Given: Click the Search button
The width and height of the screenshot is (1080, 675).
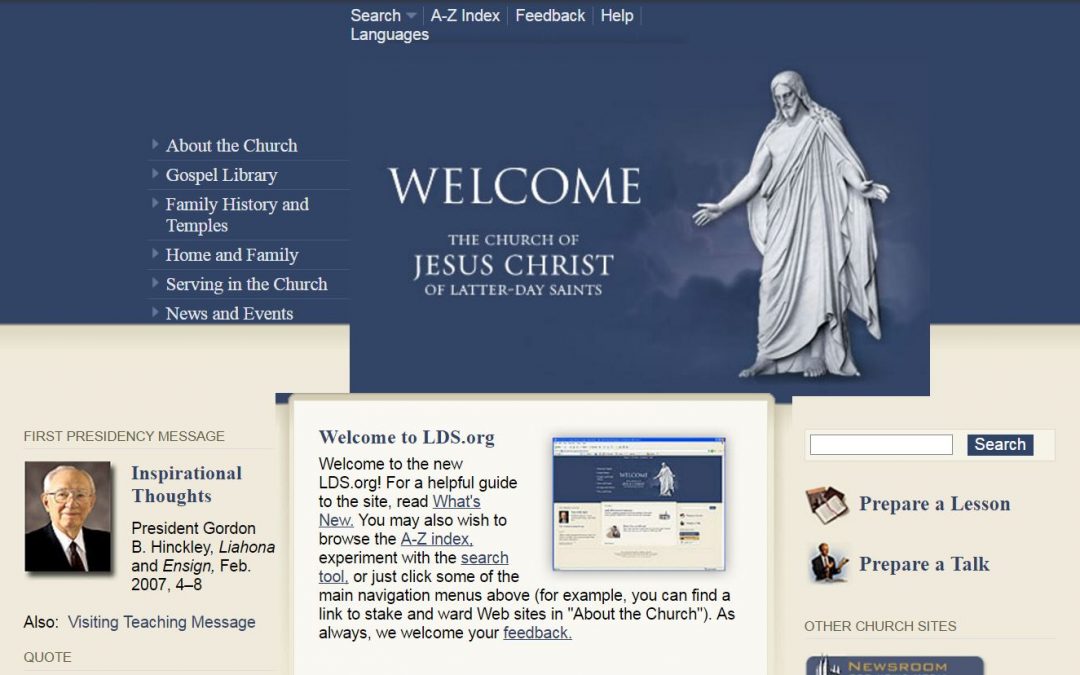Looking at the screenshot, I should 999,444.
